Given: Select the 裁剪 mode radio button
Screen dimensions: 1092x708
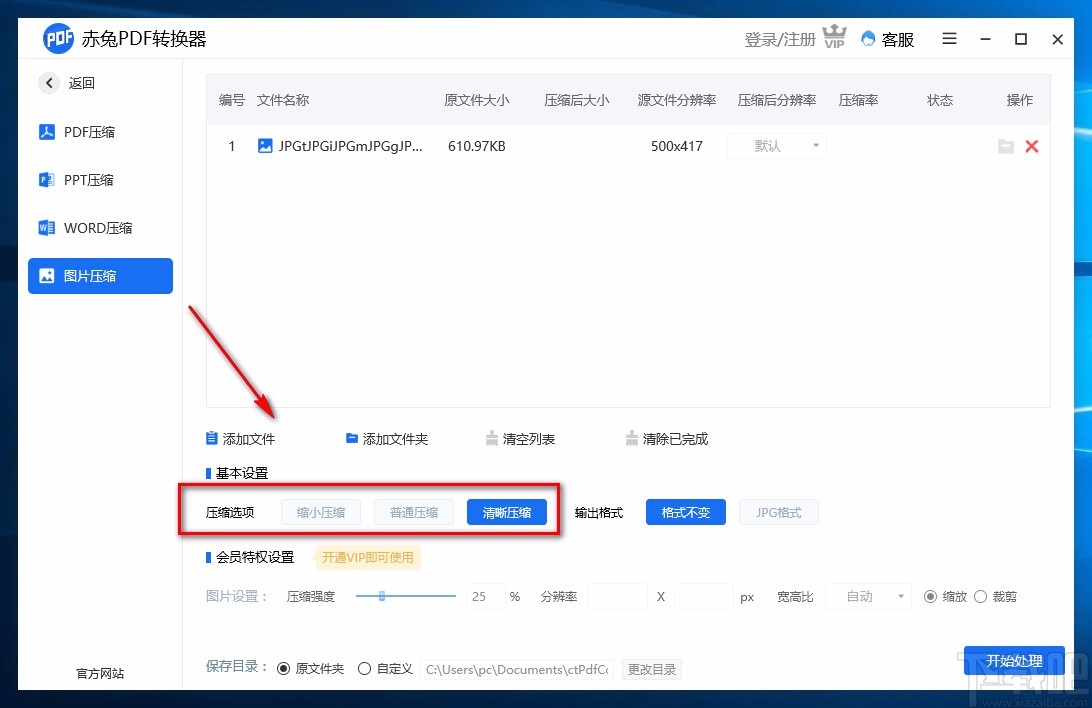Looking at the screenshot, I should pos(981,596).
